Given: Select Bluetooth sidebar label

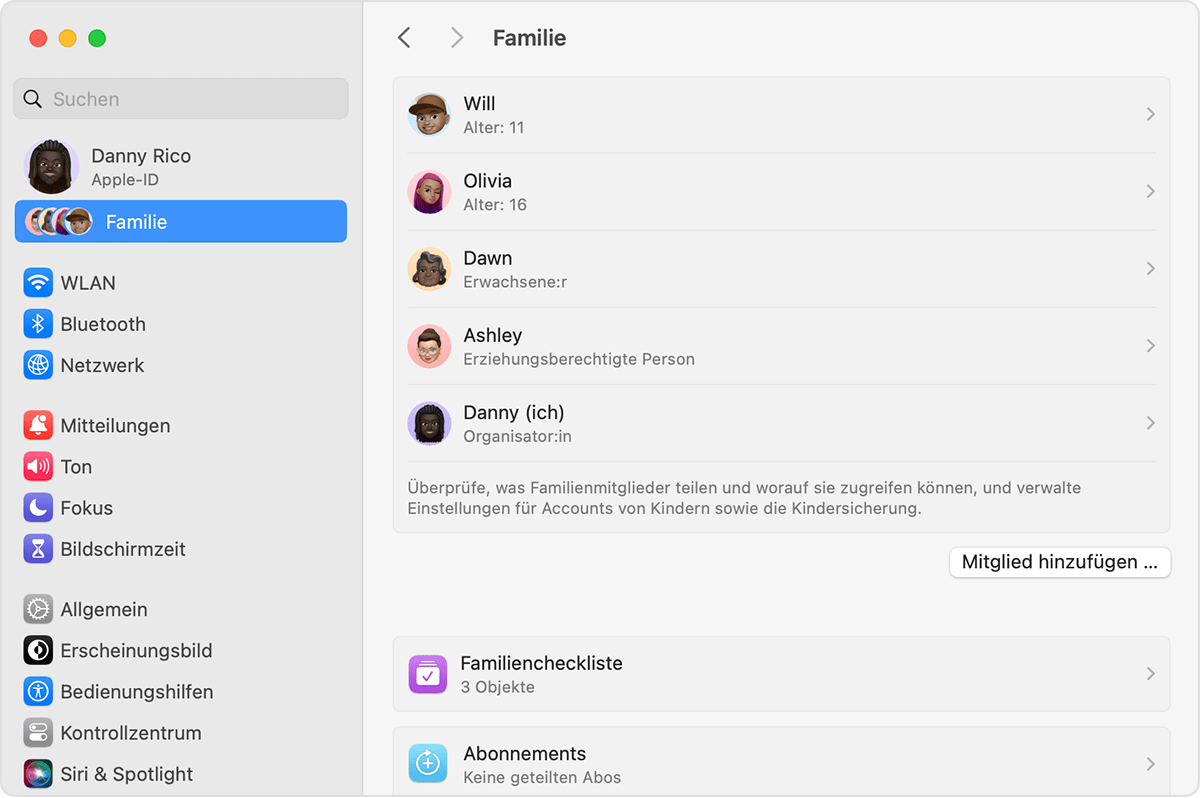Looking at the screenshot, I should 103,324.
